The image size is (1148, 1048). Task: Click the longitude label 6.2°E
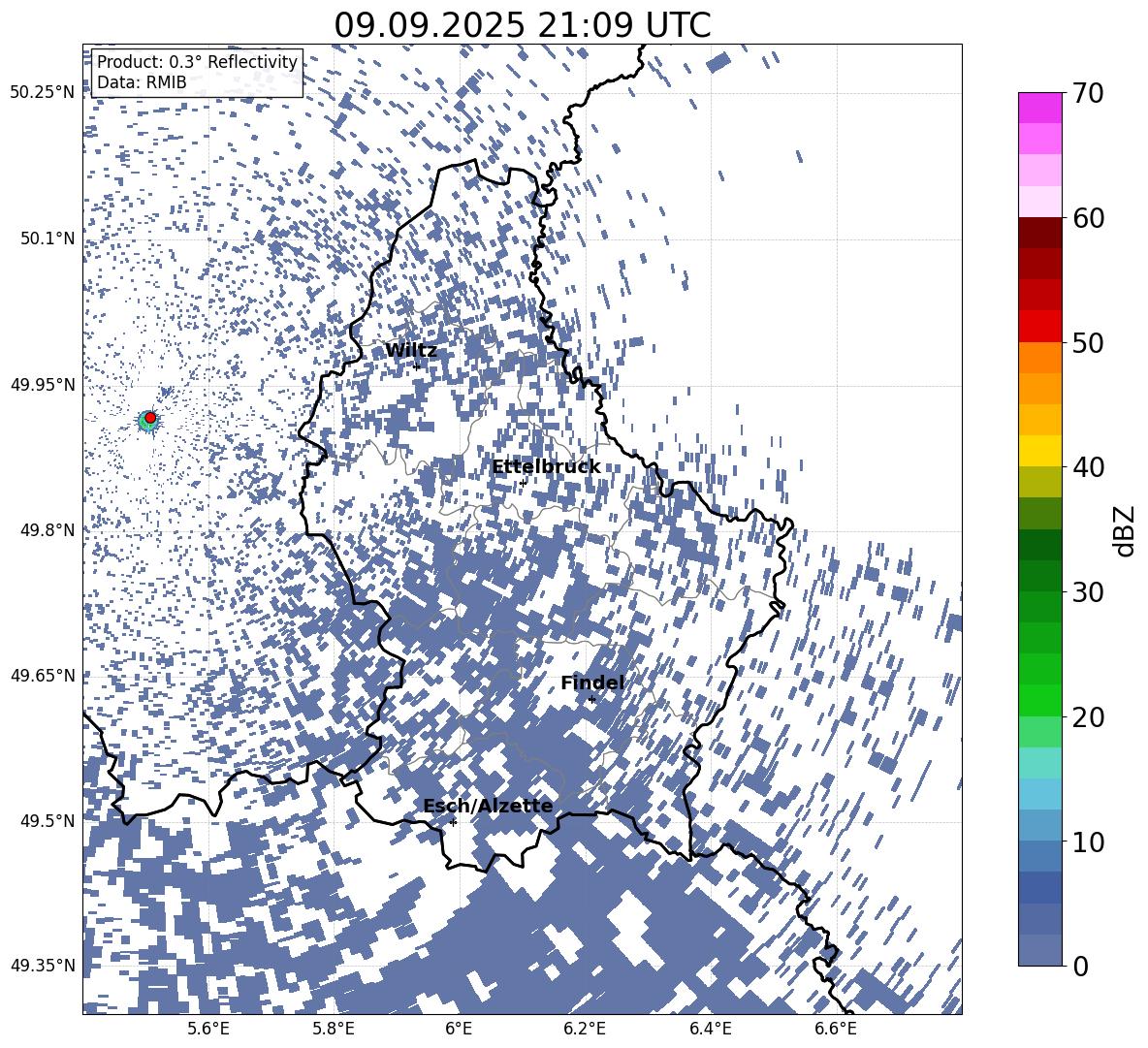coord(585,1029)
